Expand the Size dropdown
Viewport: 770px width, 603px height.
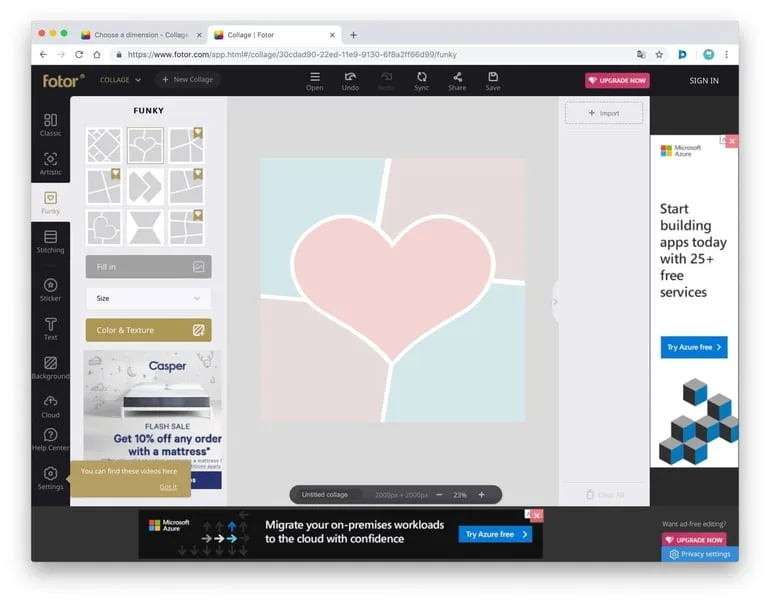148,298
